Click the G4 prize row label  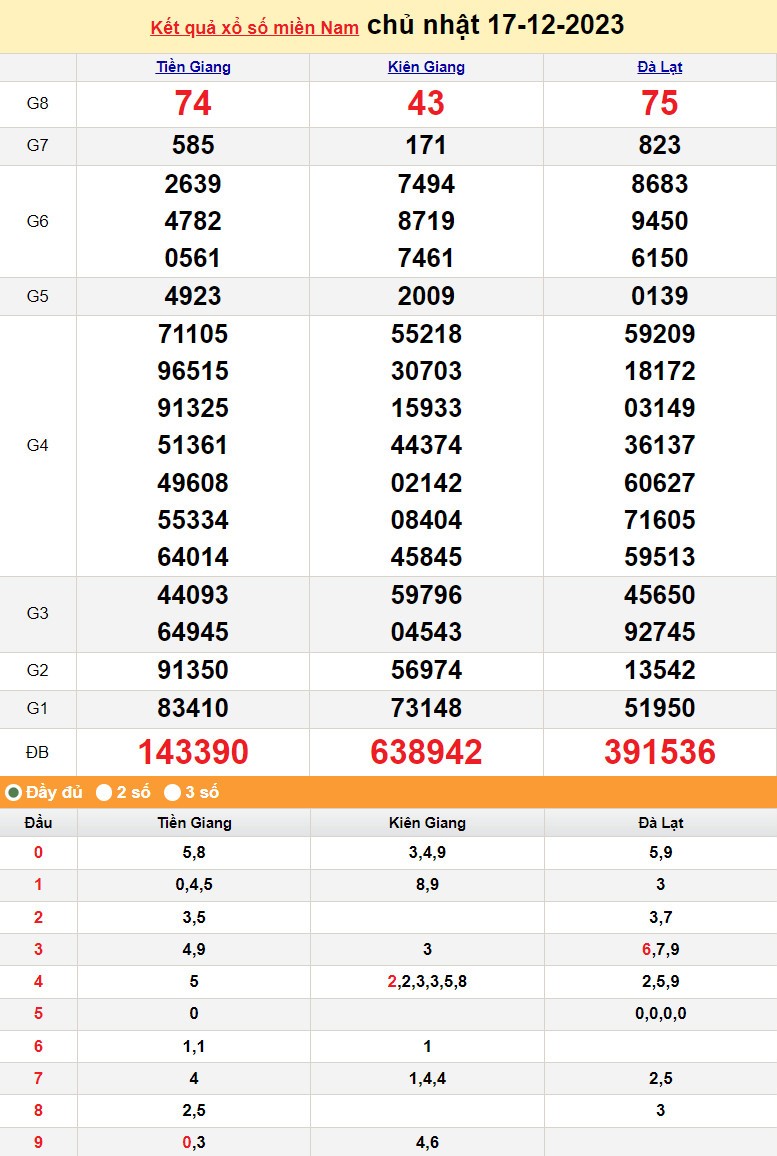point(38,445)
